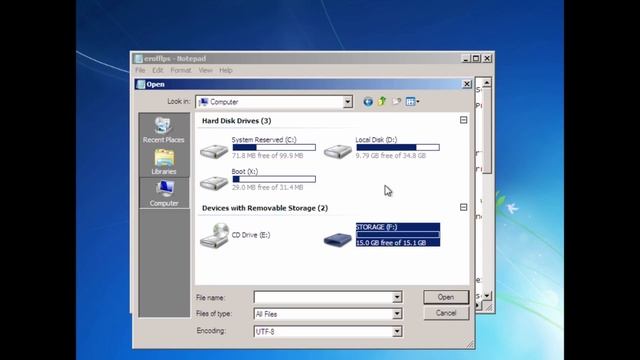Create new folder icon in Open dialog

tap(396, 102)
